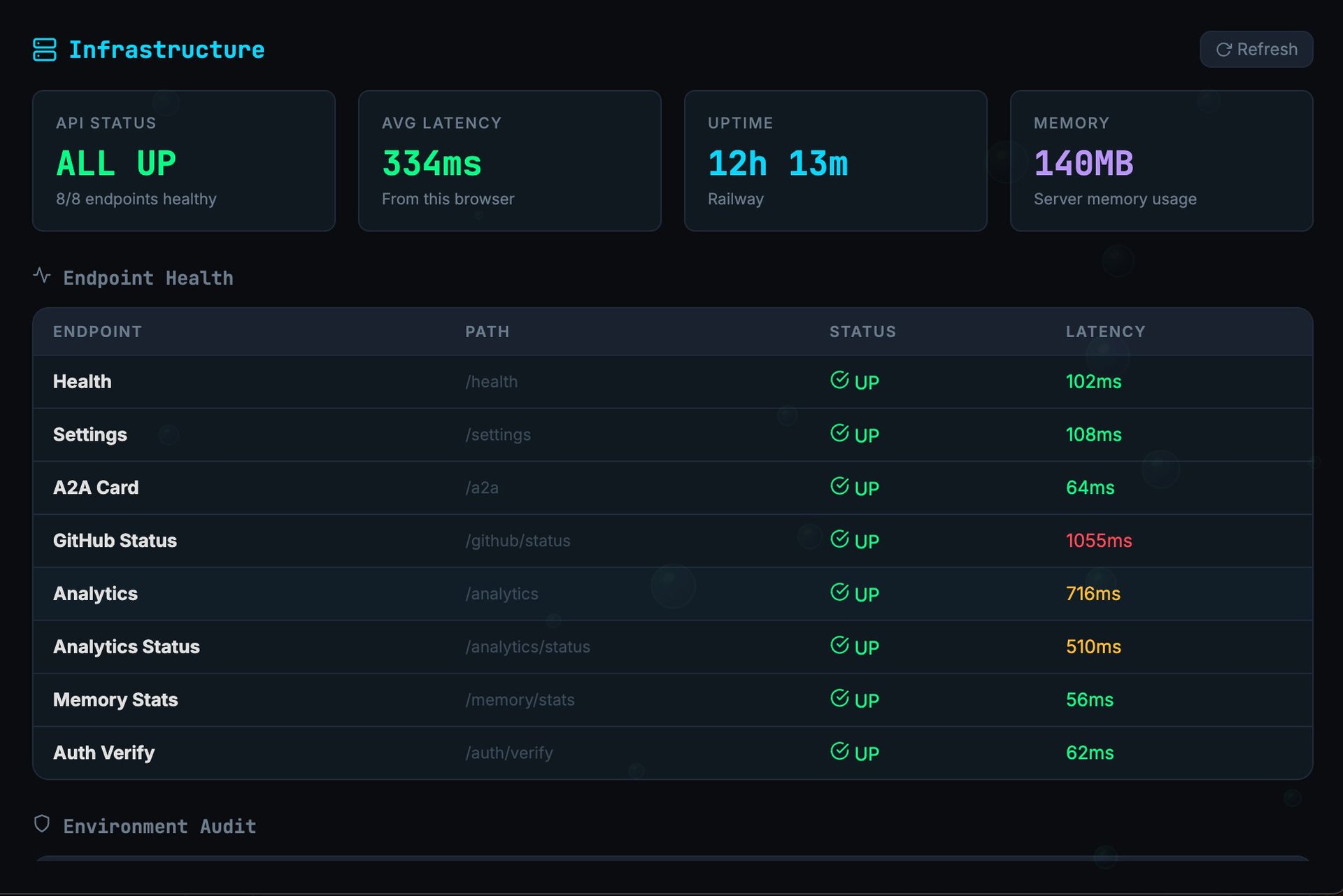This screenshot has width=1343, height=896.
Task: Click the 56ms latency value
Action: point(1090,700)
